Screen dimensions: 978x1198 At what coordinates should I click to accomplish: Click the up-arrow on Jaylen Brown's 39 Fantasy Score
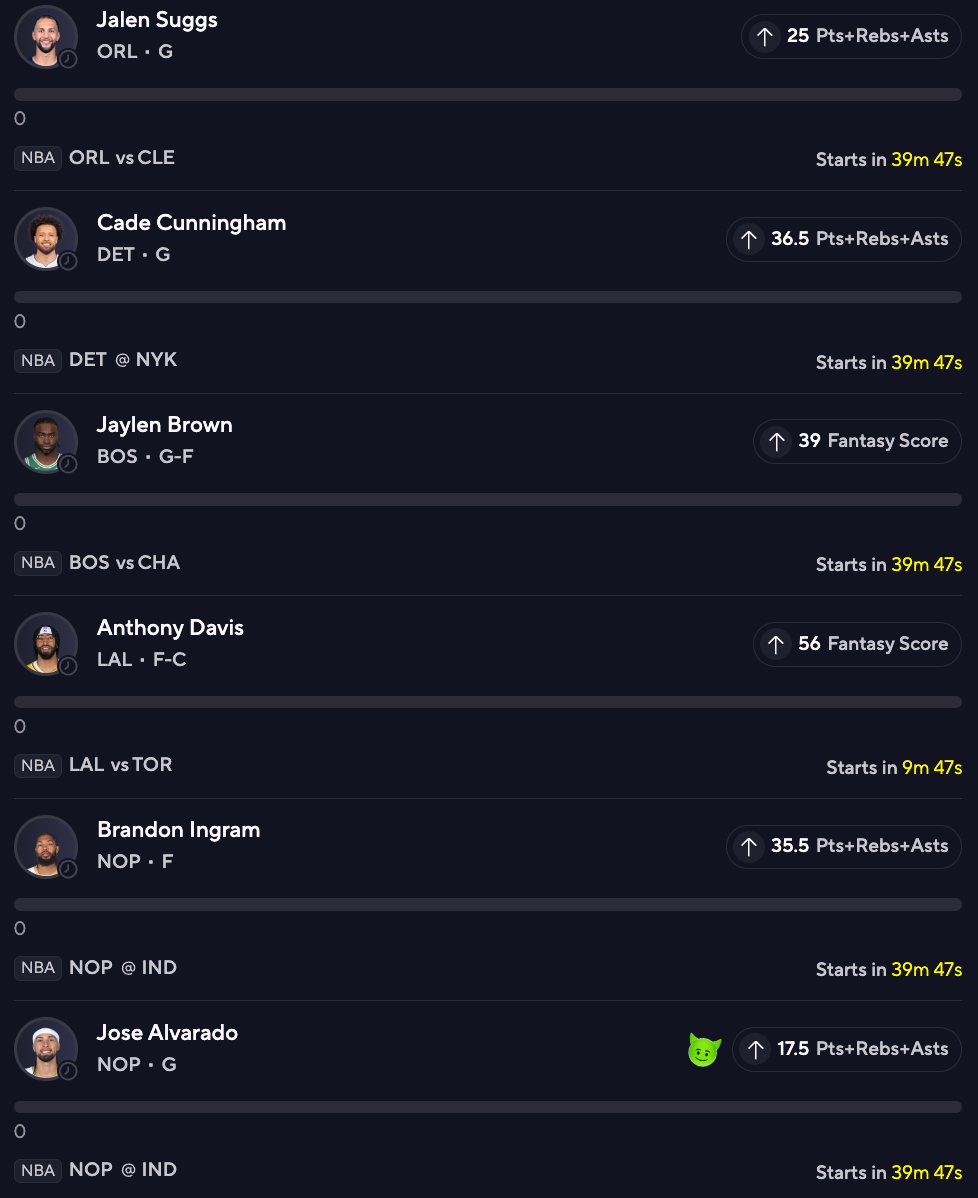[776, 442]
